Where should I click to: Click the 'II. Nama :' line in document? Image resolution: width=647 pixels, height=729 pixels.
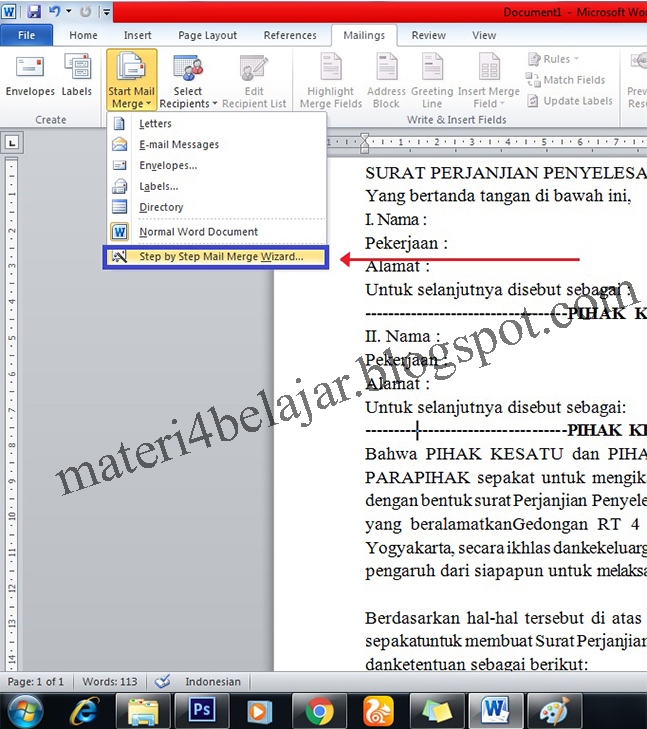coord(403,336)
